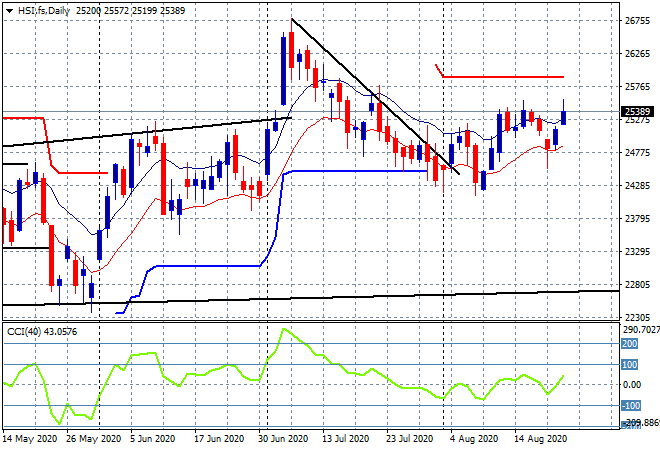
Task: Select the 30 Jun 2020 date label
Action: pyautogui.click(x=283, y=439)
